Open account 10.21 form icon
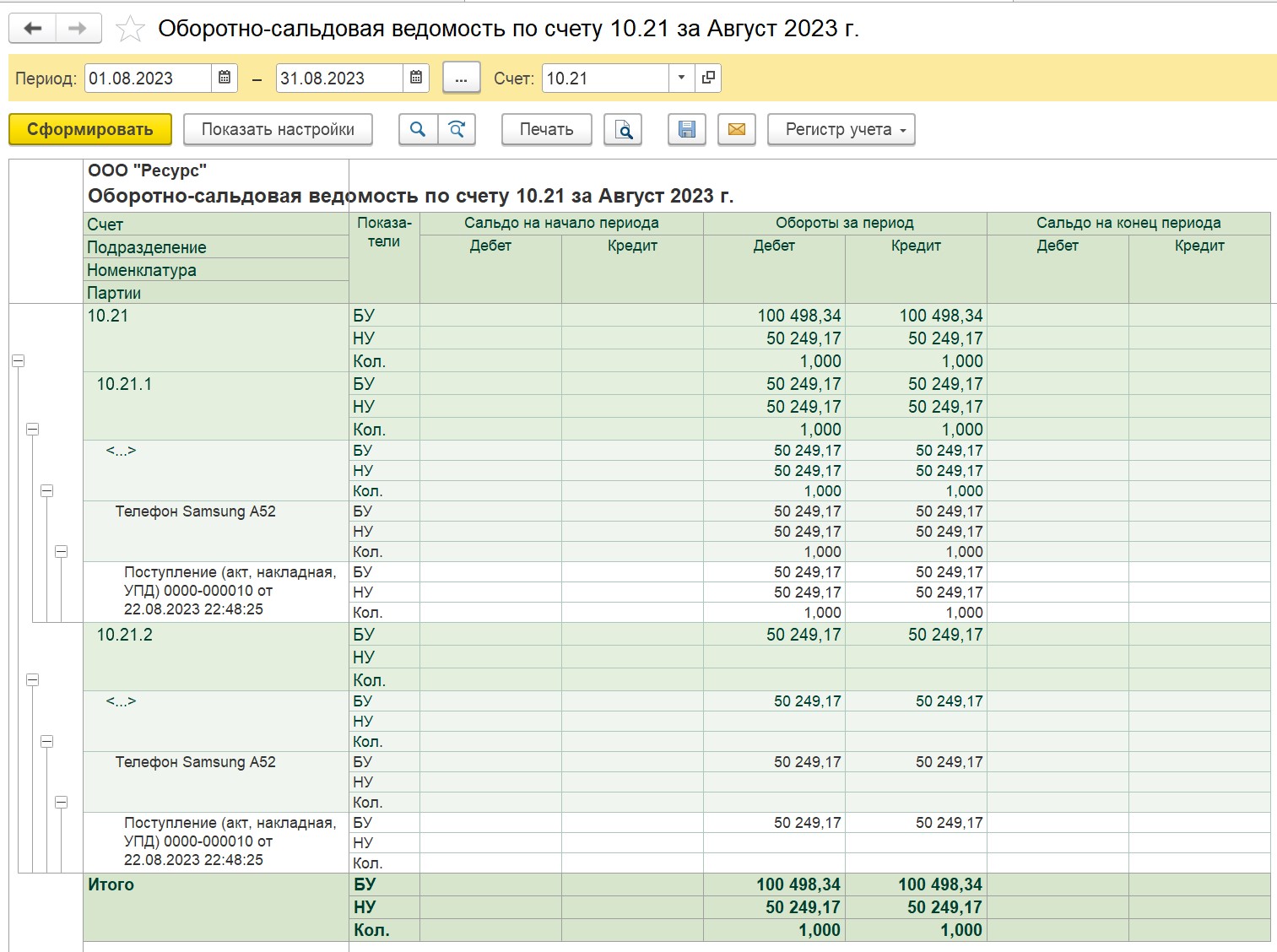 708,78
